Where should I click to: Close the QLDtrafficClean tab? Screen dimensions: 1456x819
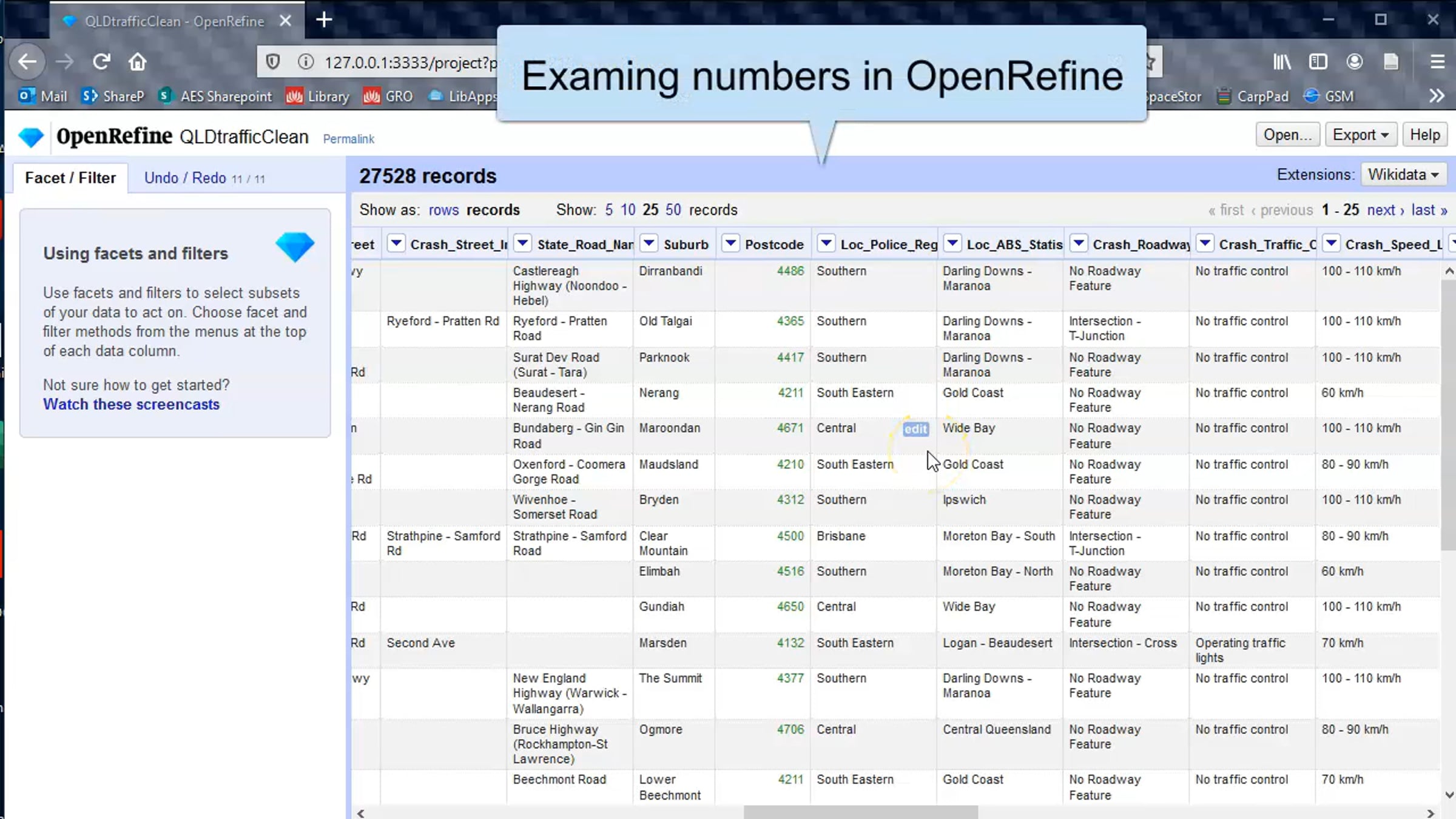coord(286,21)
